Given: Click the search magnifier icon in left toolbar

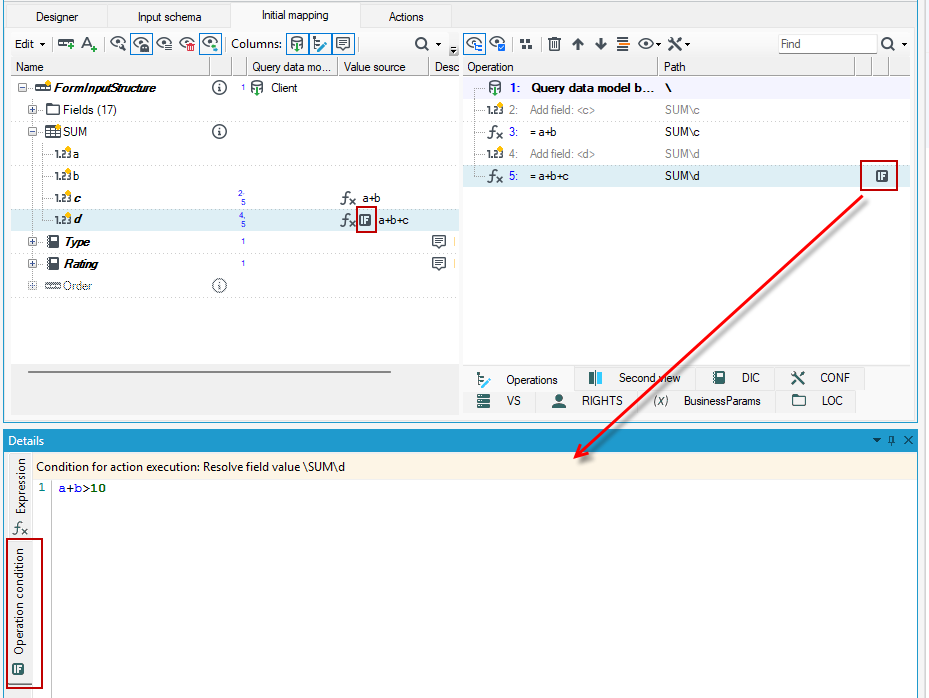Looking at the screenshot, I should pyautogui.click(x=421, y=44).
